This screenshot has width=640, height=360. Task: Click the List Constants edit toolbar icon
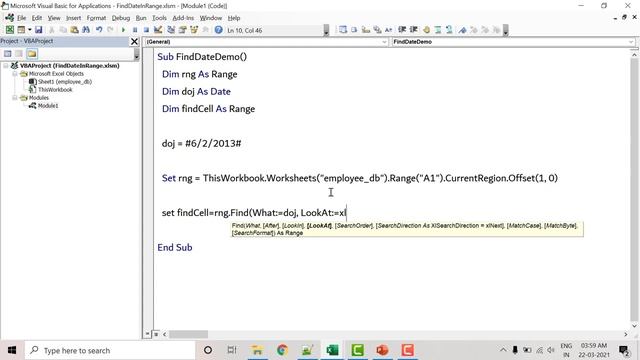(x=354, y=30)
